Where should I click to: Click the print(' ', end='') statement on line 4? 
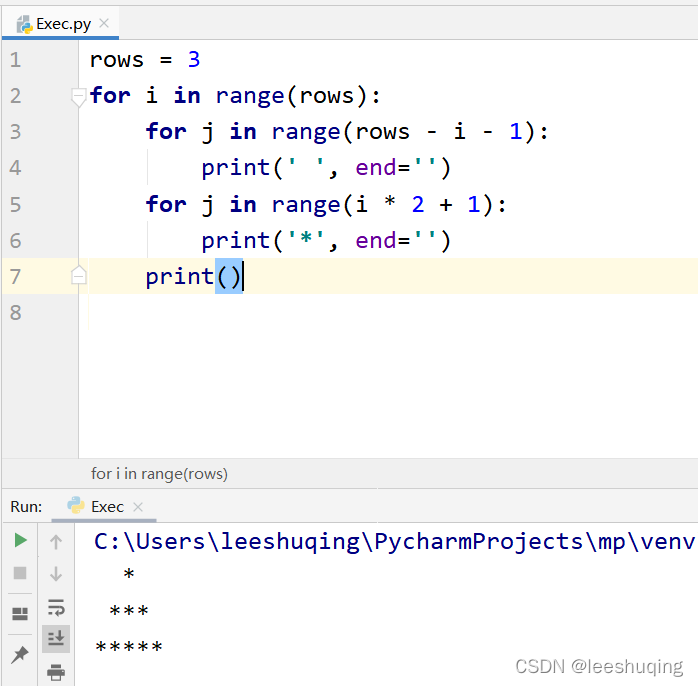coord(326,168)
